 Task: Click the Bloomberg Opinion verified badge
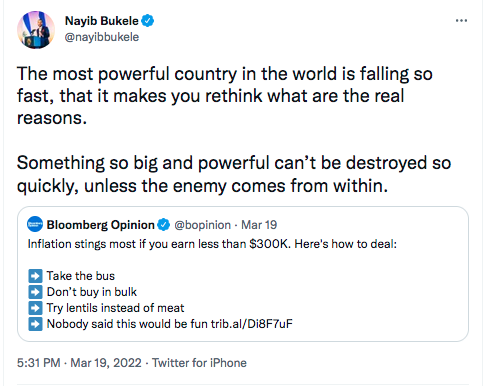[164, 225]
